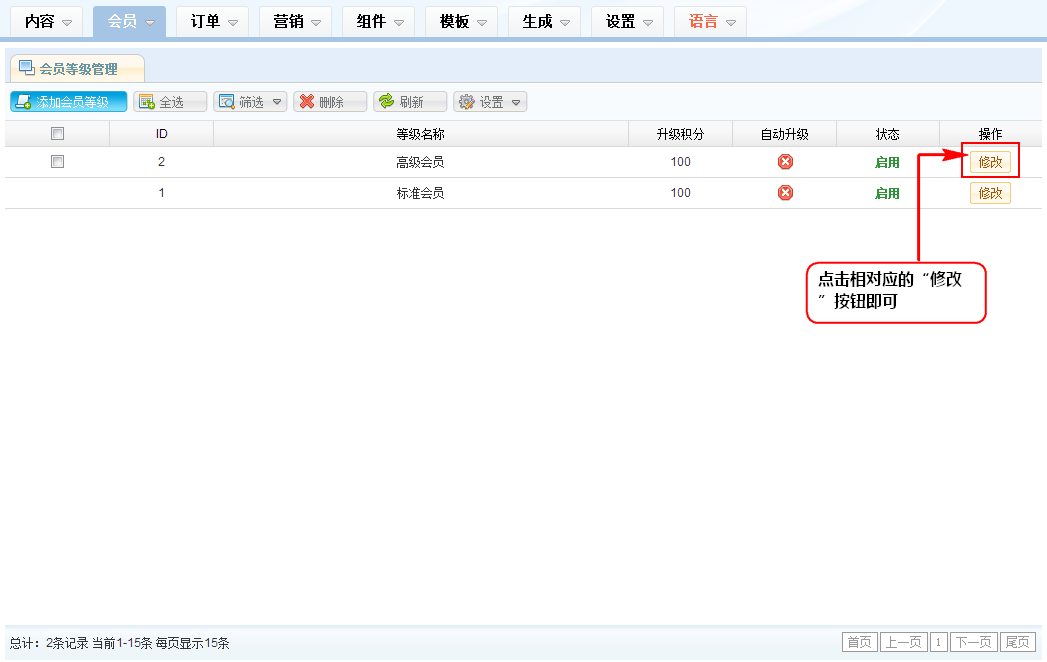The width and height of the screenshot is (1047, 662).
Task: Click the red X Delete (删除) button
Action: point(330,102)
